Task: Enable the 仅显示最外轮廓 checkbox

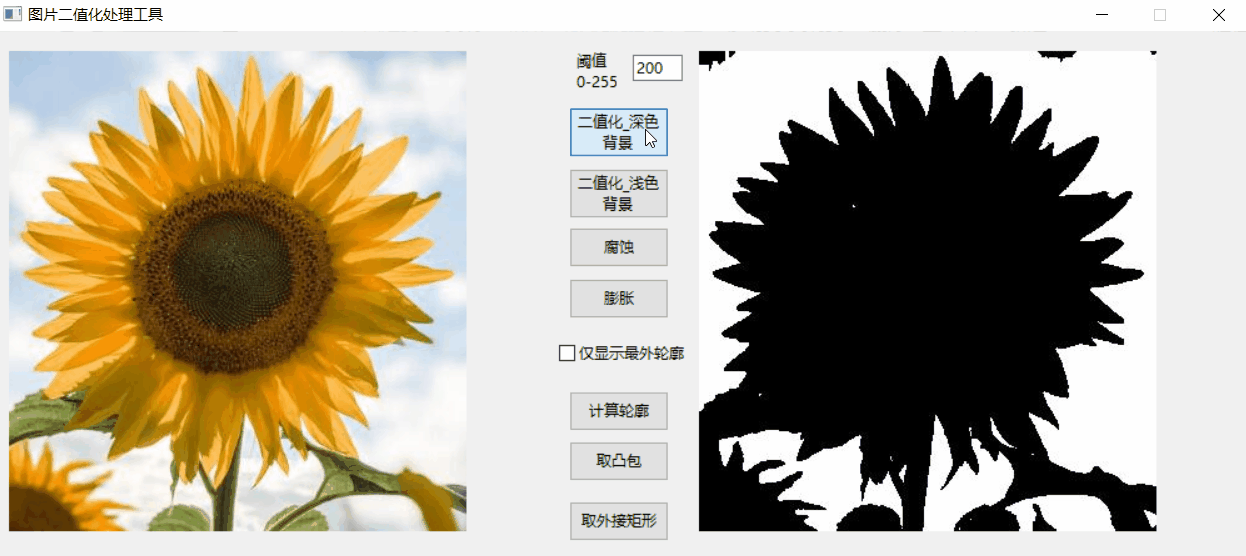Action: coord(567,353)
